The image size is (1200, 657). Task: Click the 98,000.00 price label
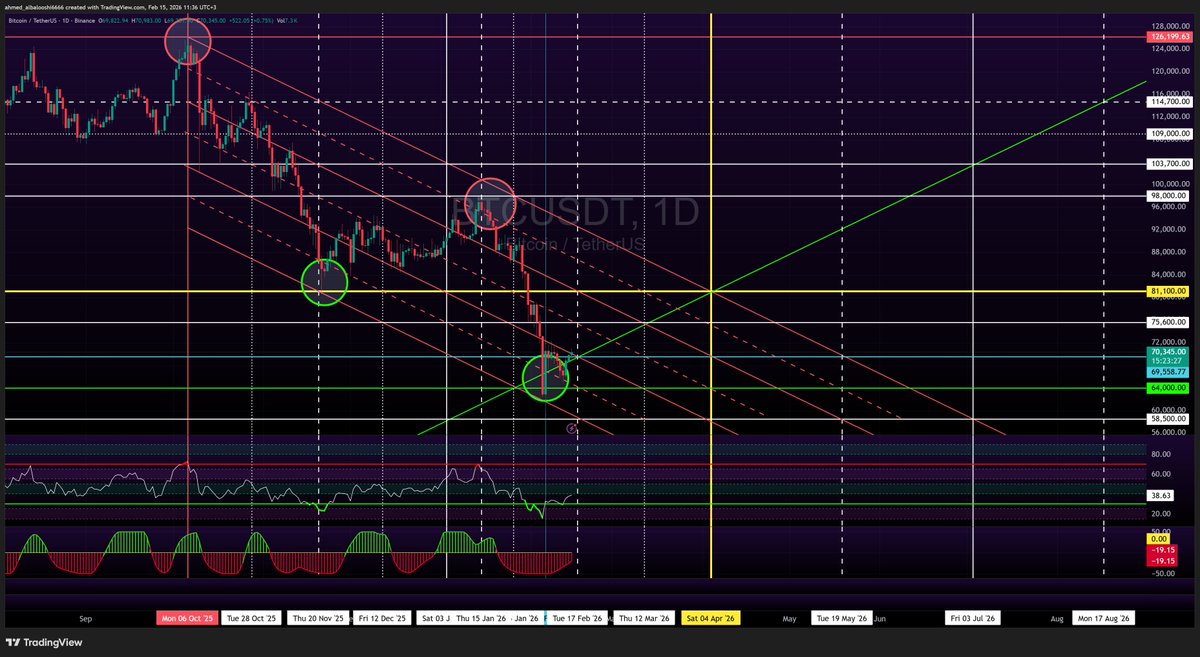tap(1168, 196)
